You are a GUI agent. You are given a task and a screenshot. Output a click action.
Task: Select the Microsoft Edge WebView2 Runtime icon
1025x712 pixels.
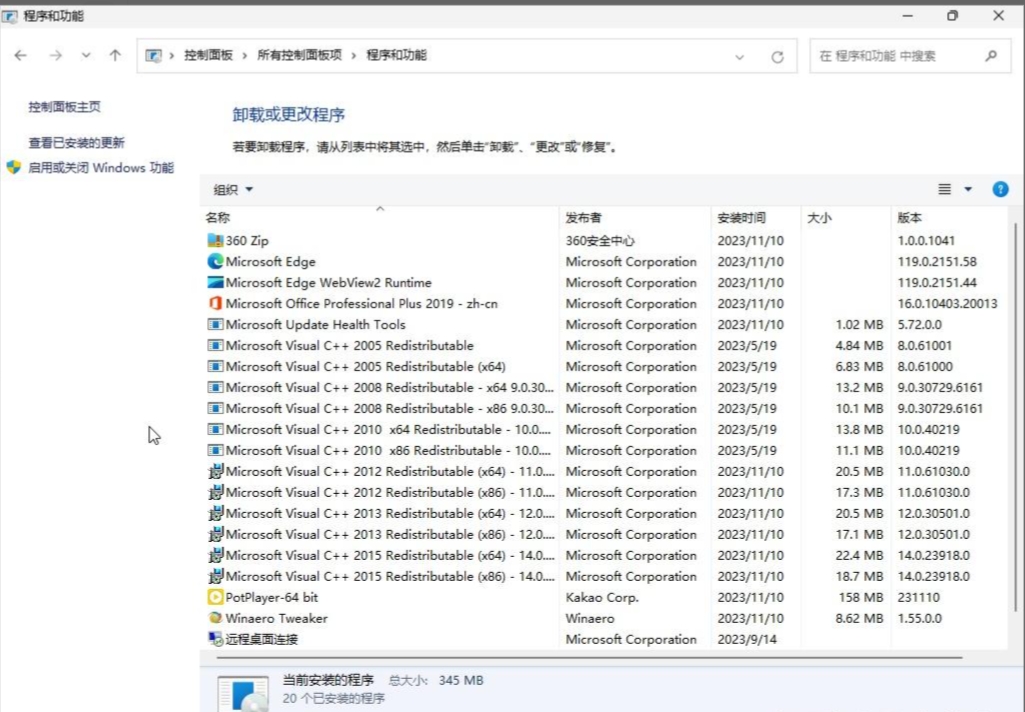click(216, 282)
